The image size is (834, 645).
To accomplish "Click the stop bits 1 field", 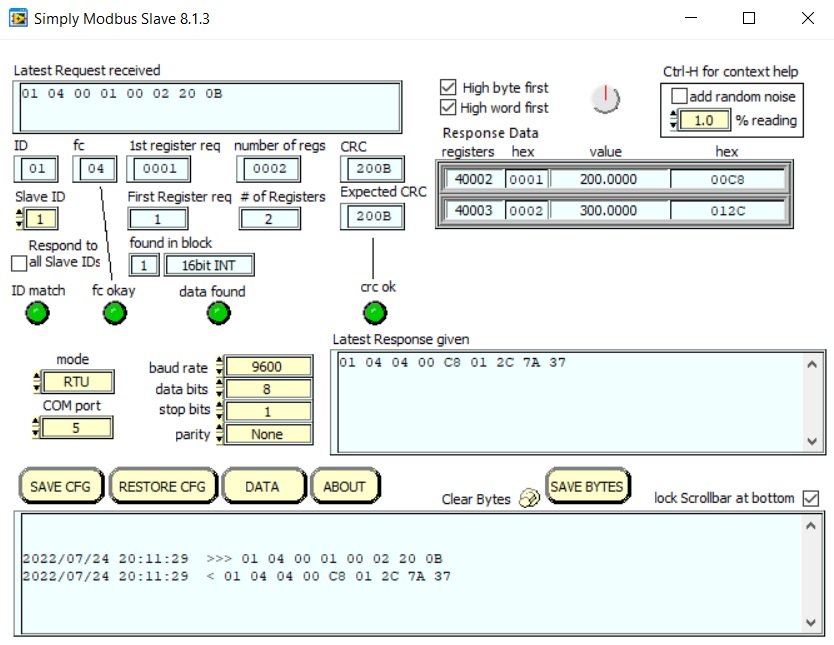I will tap(268, 411).
